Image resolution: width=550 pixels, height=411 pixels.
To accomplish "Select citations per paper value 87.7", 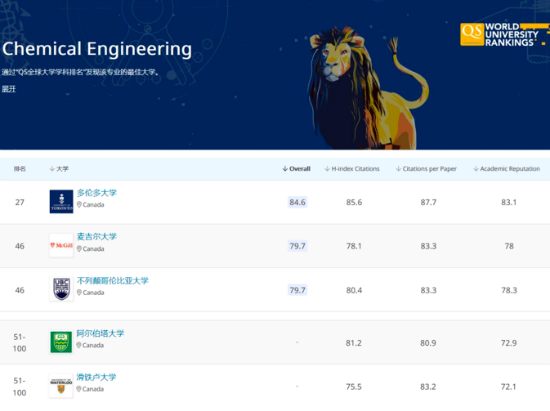I will tap(429, 202).
